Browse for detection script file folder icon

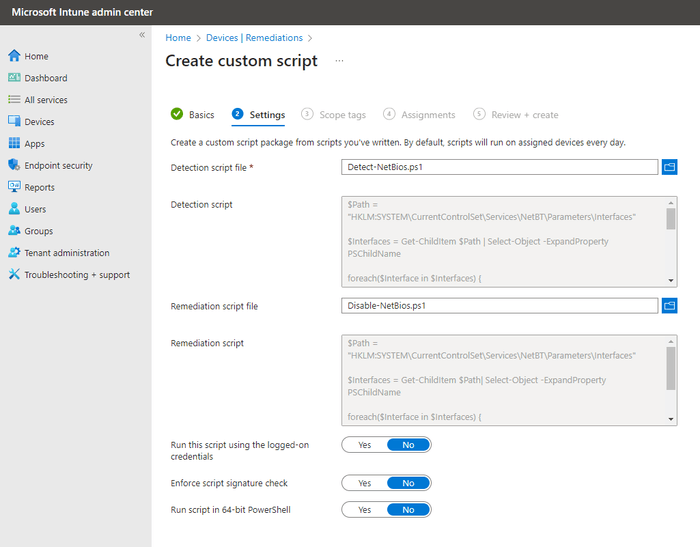(669, 167)
